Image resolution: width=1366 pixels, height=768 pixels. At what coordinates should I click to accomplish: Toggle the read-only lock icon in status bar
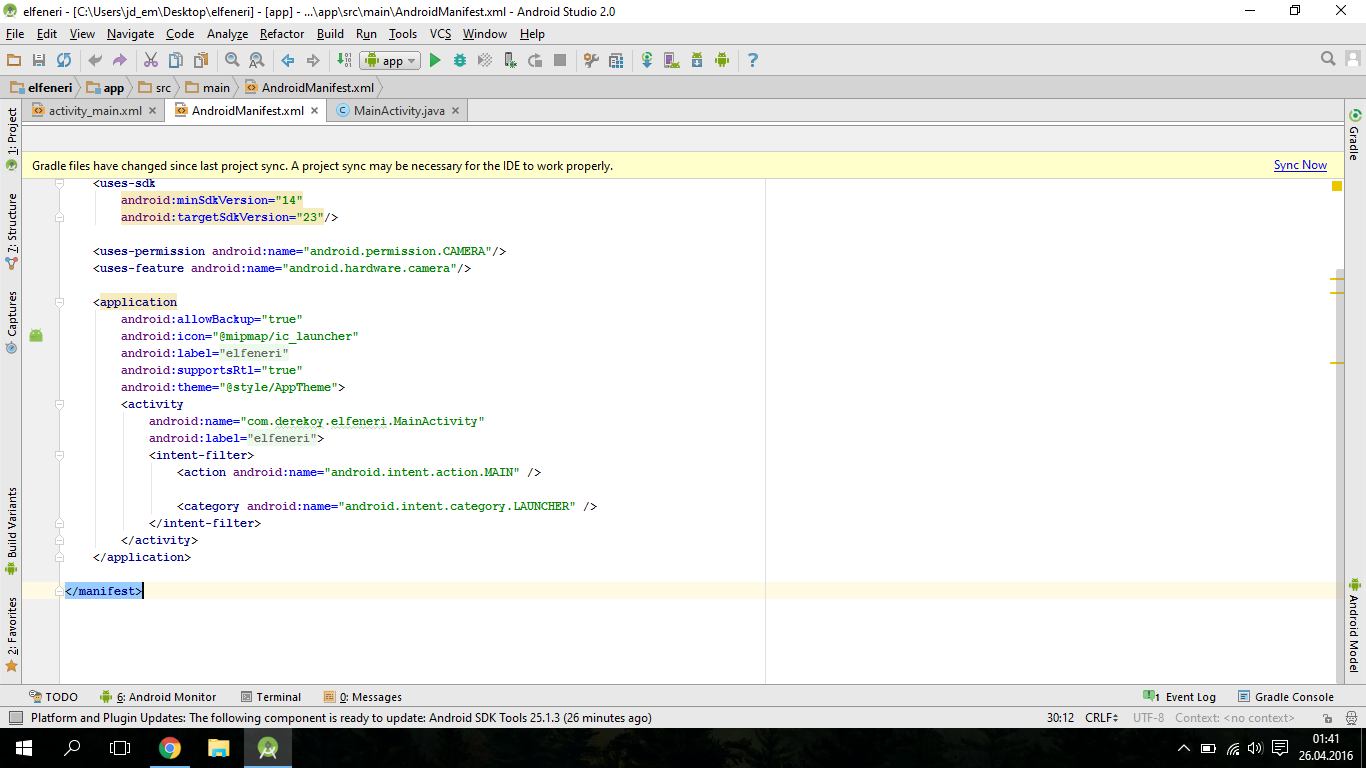1326,718
